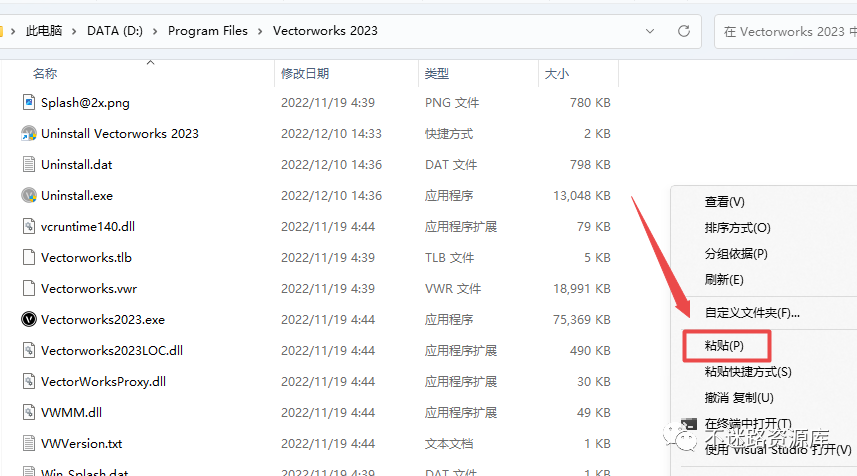857x476 pixels.
Task: Click the Uninstall.exe application icon
Action: 29,195
